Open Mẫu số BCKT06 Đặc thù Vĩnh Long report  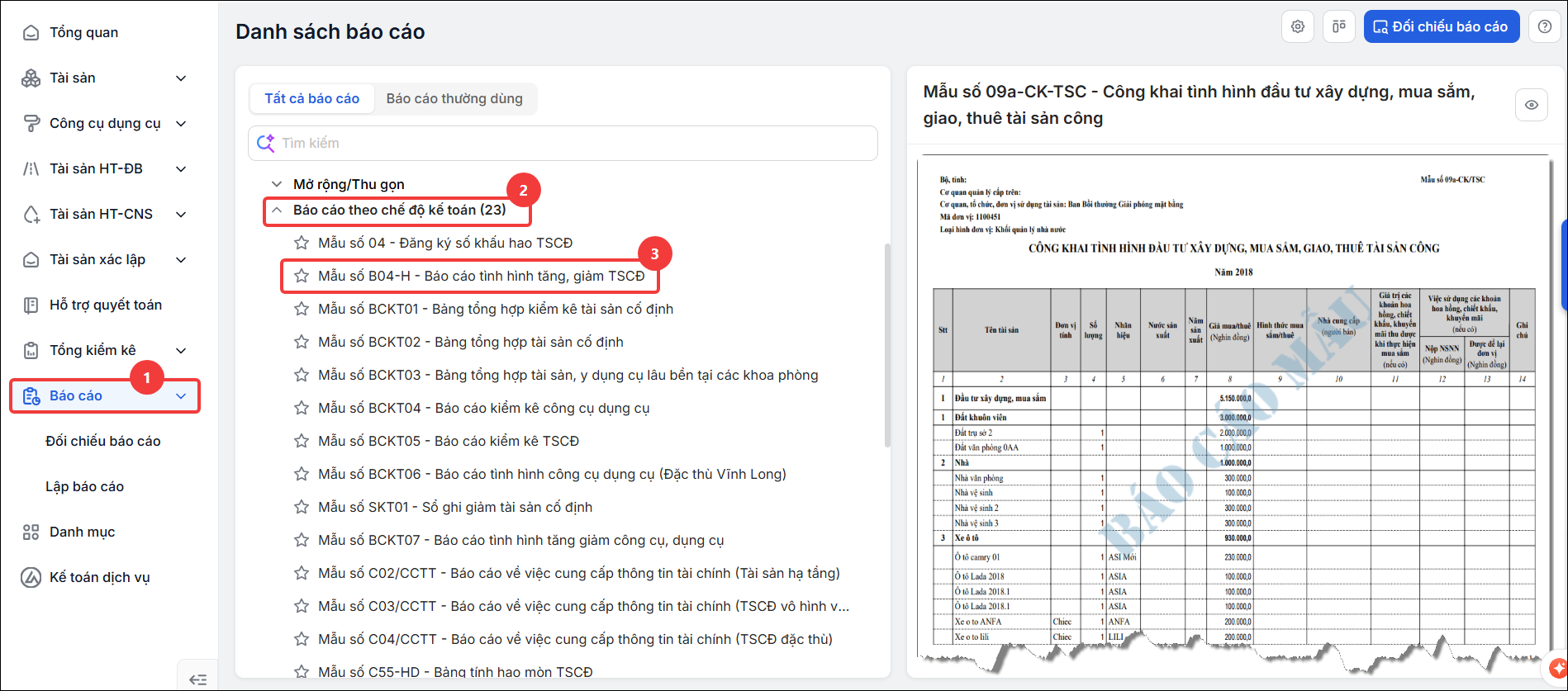[x=552, y=474]
